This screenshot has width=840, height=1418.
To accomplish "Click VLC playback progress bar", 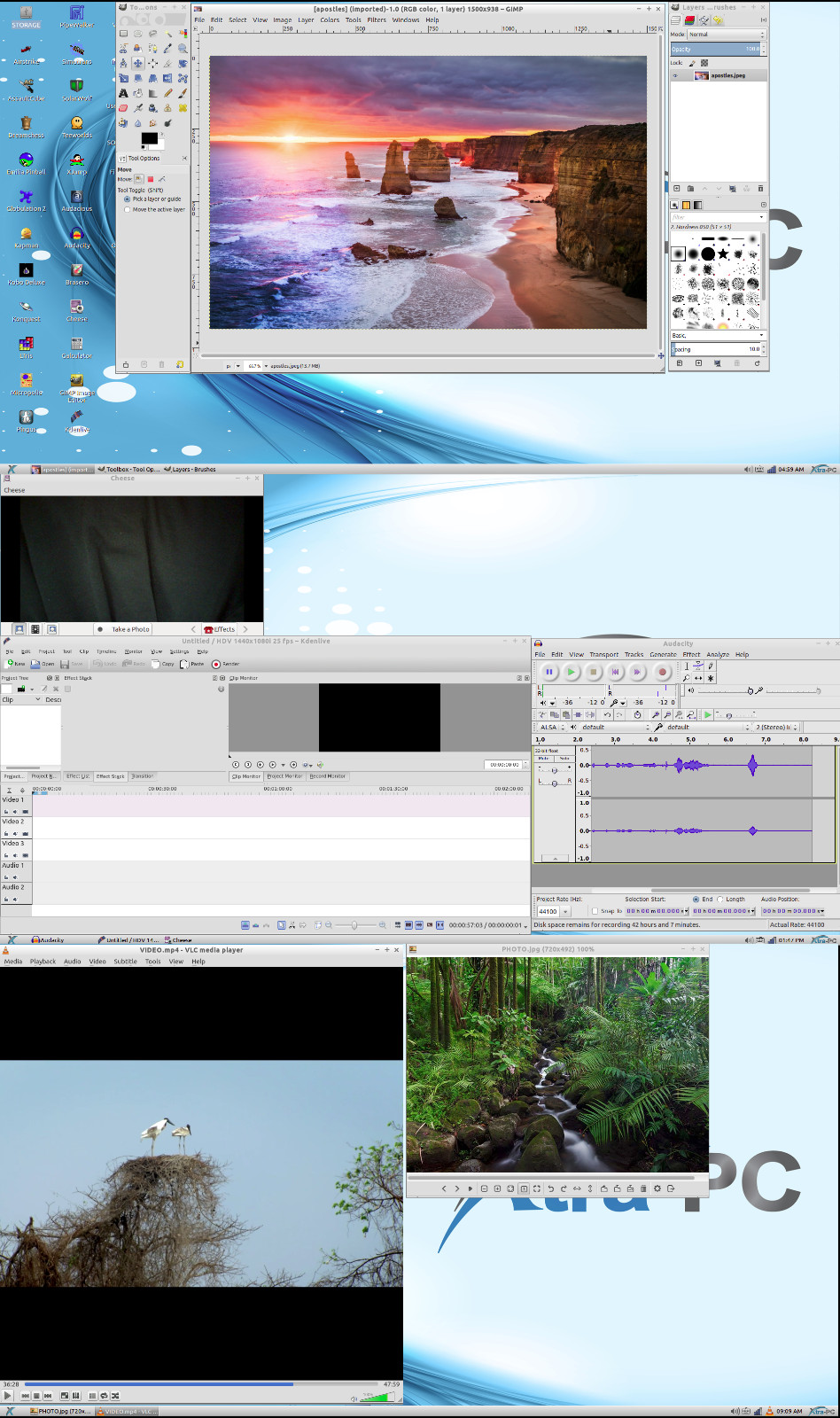I will [x=201, y=1383].
